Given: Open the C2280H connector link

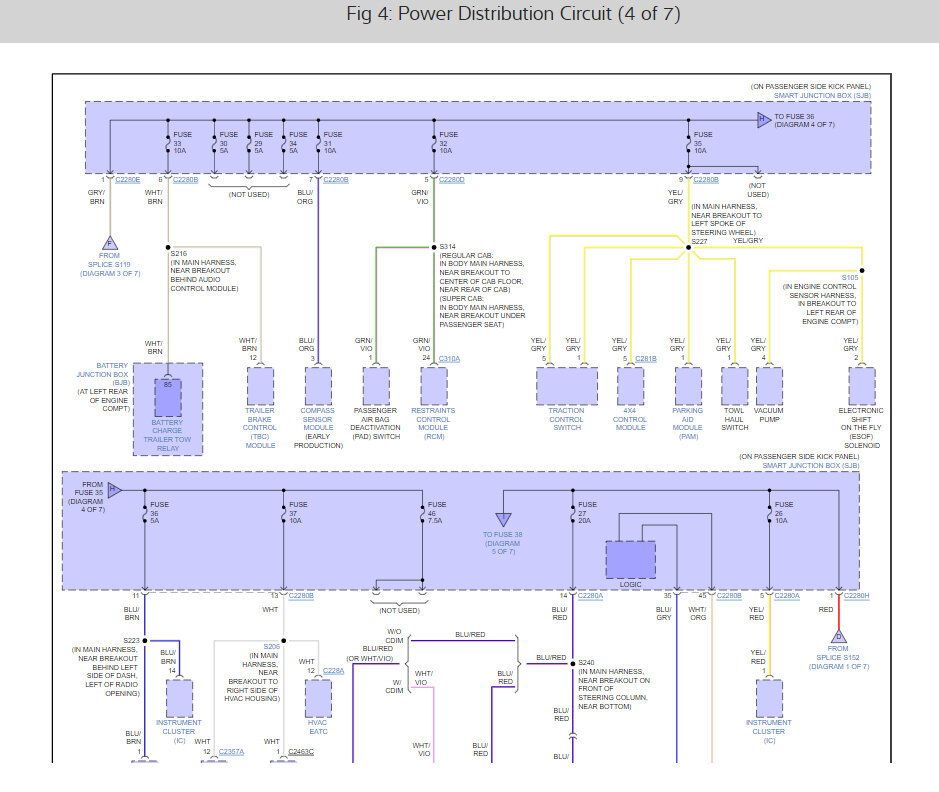Looking at the screenshot, I should coord(856,596).
